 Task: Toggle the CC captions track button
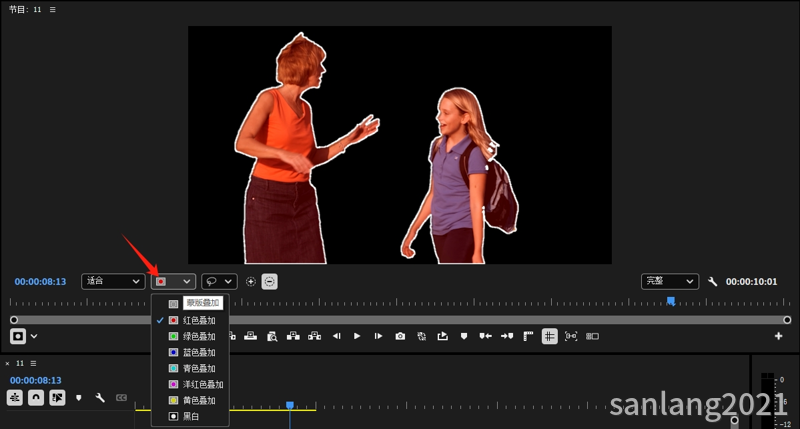[121, 397]
